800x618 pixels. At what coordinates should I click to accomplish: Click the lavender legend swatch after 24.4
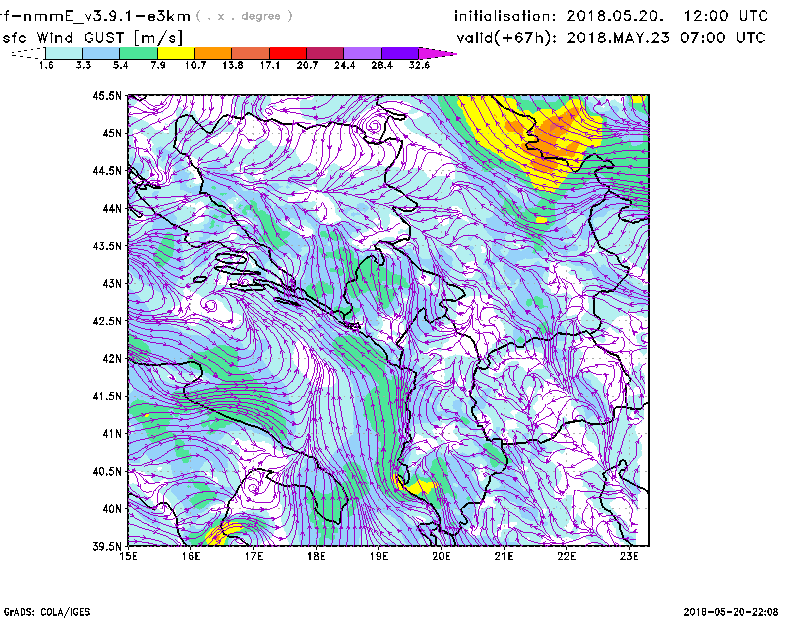363,53
